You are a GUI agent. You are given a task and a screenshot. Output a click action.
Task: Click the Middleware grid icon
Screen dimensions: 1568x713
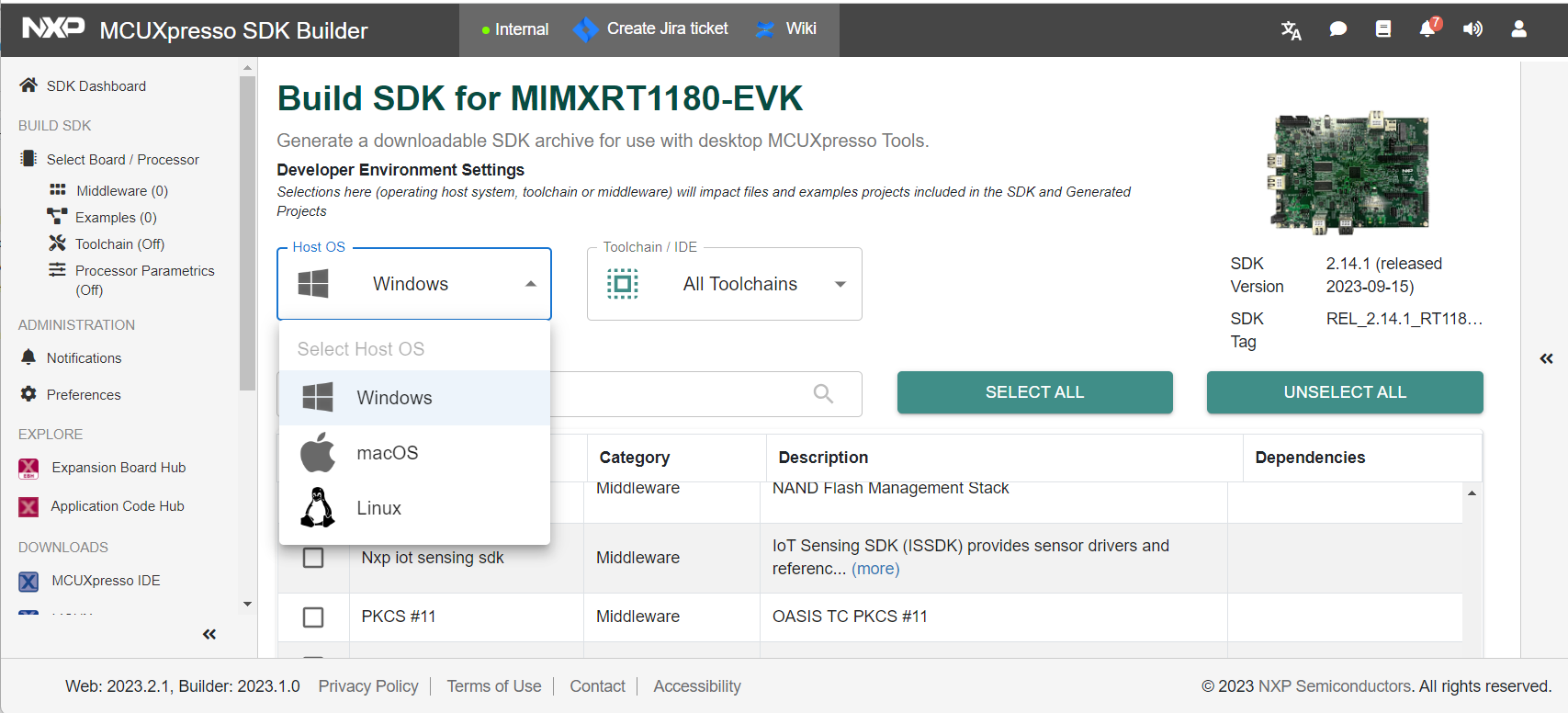[57, 190]
